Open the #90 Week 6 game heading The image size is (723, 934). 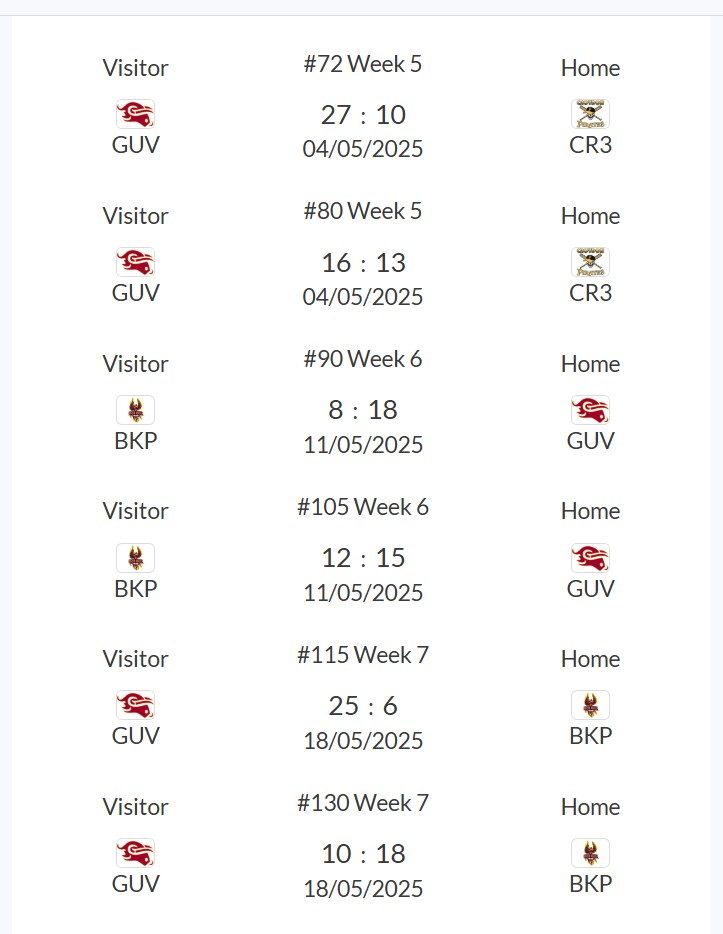(x=363, y=359)
